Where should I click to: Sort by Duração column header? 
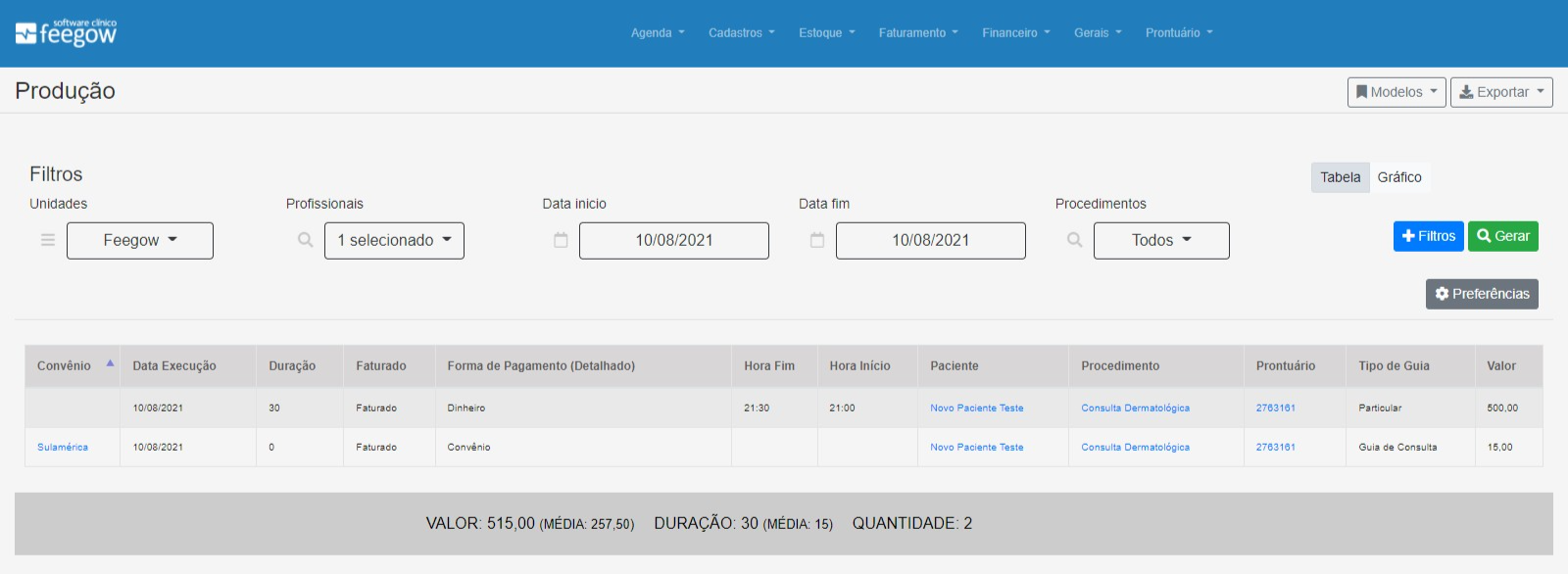(300, 366)
